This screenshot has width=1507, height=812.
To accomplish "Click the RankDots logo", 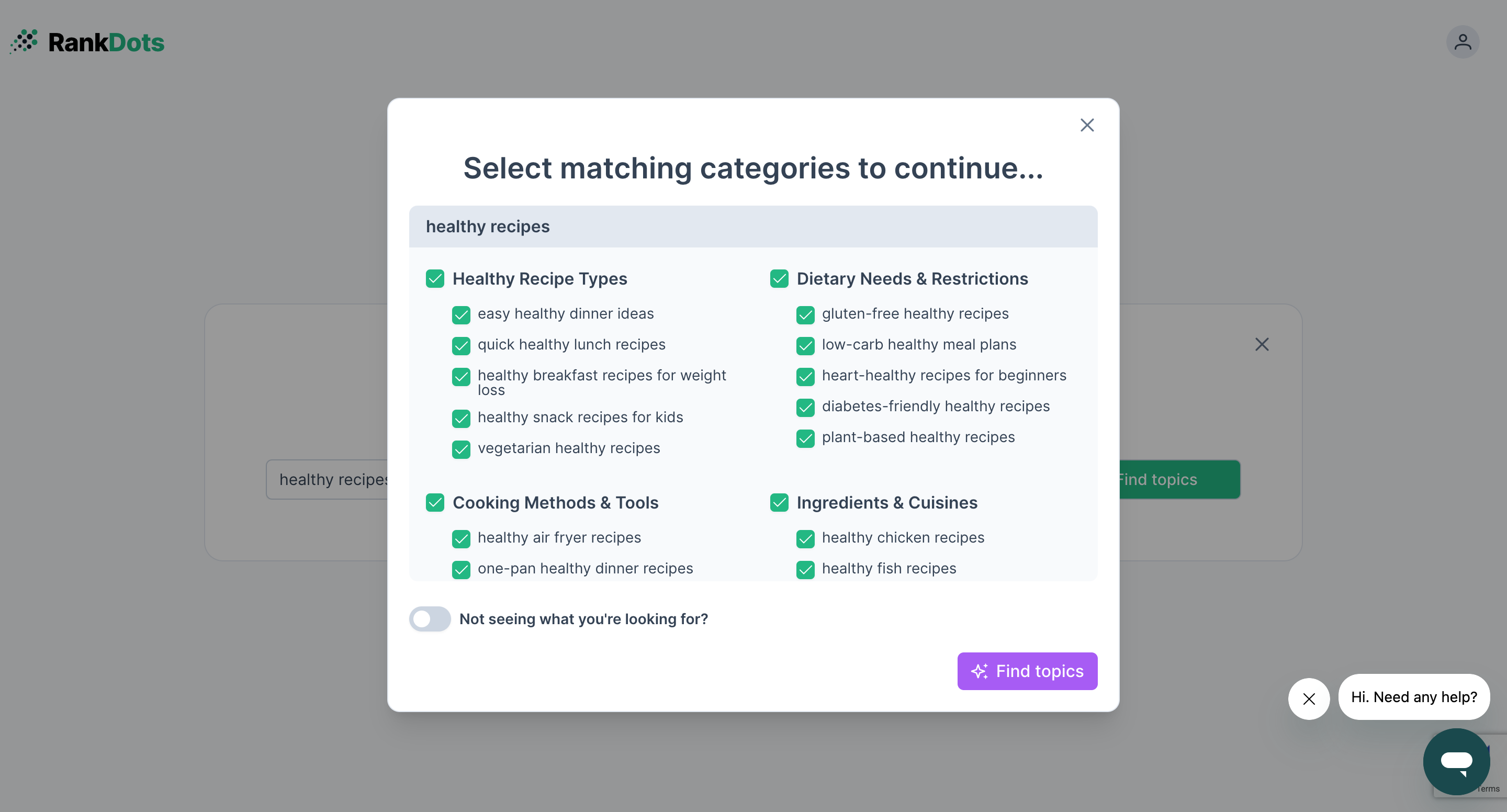I will (x=88, y=42).
